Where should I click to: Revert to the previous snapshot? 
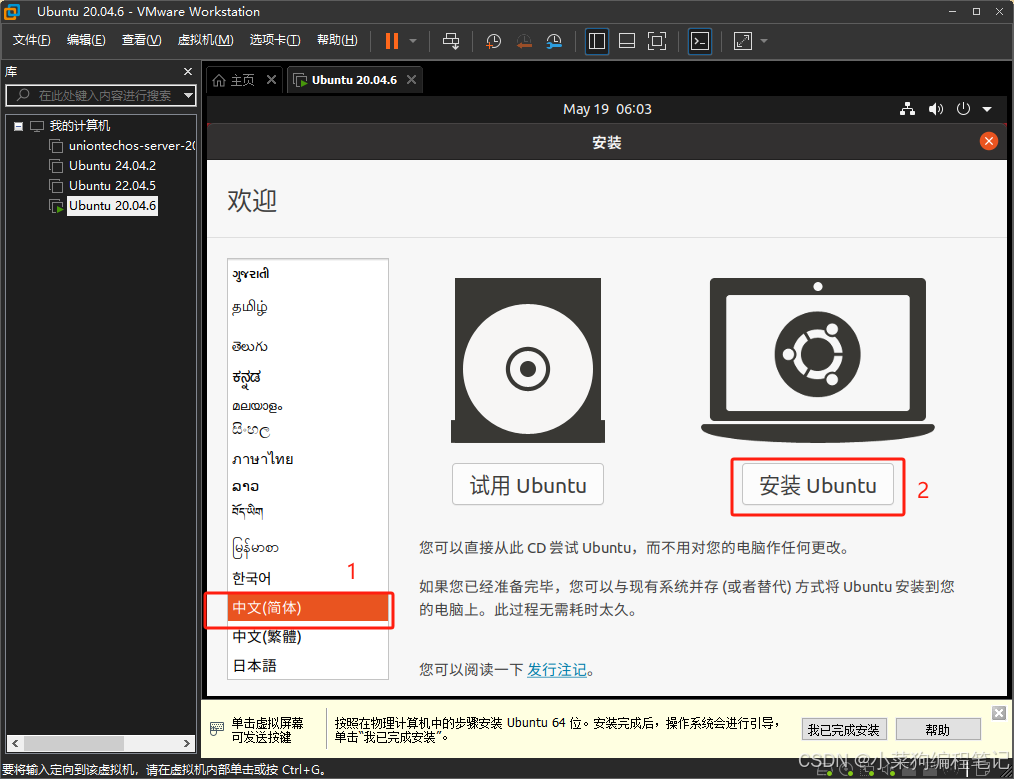tap(524, 41)
